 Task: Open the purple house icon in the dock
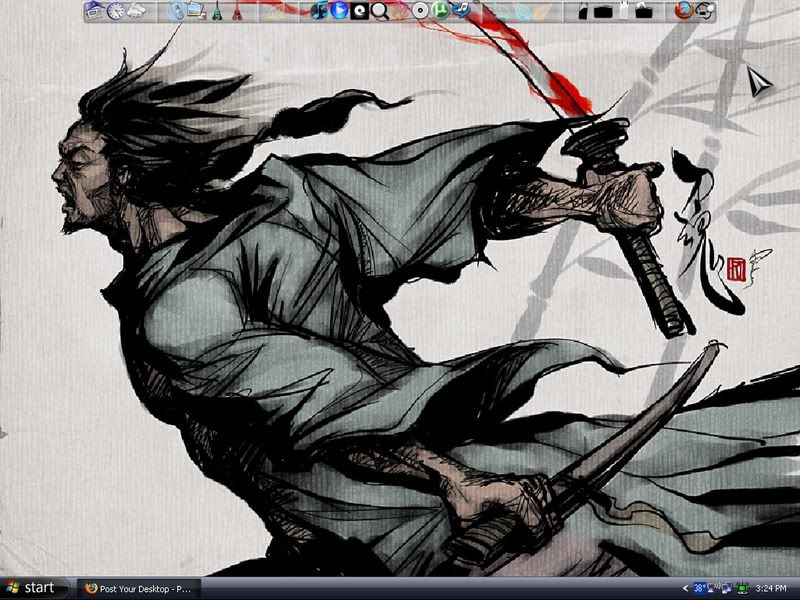[x=94, y=10]
